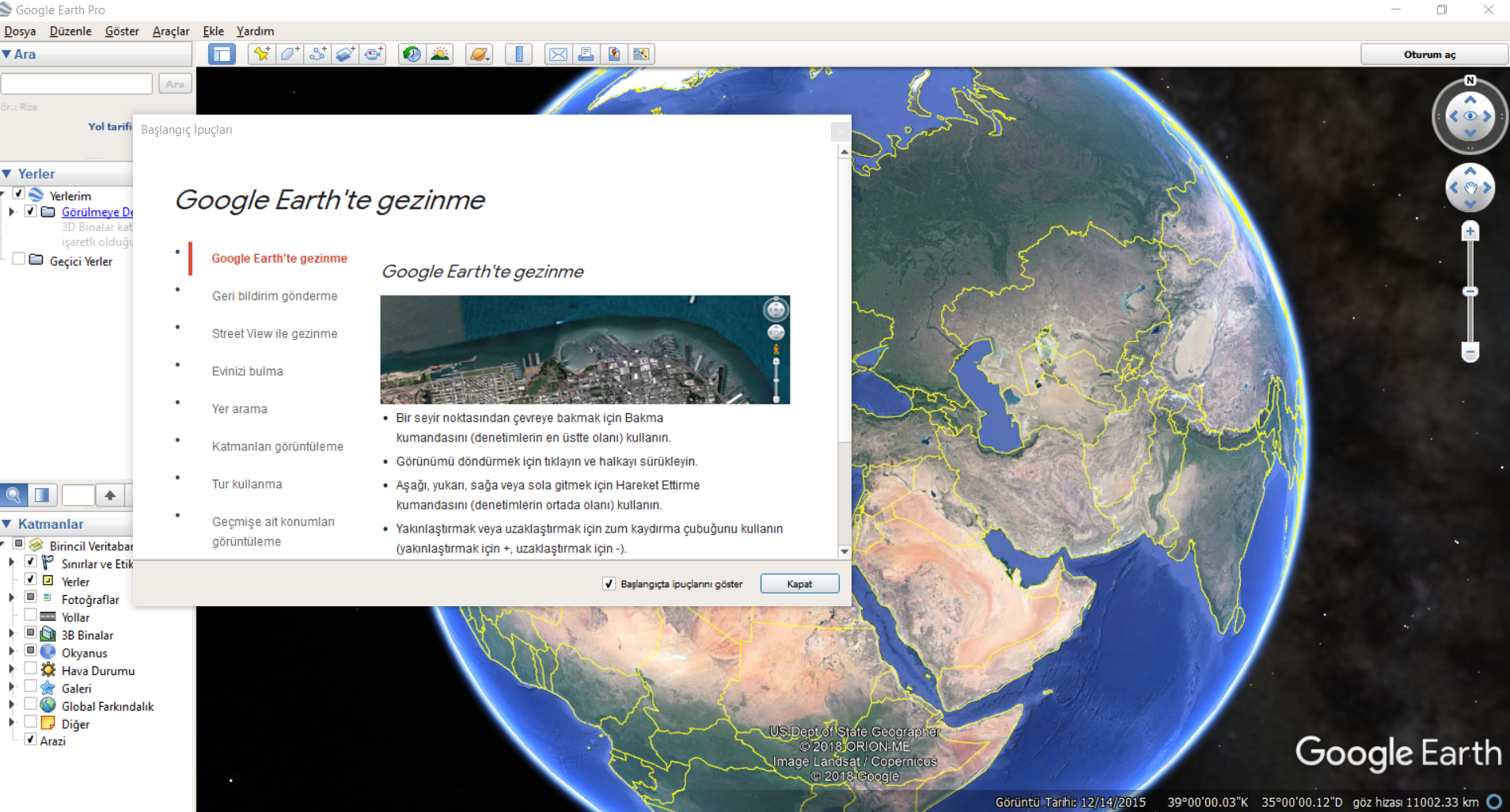
Task: Toggle the 3B Binalar layer checkbox
Action: click(31, 632)
